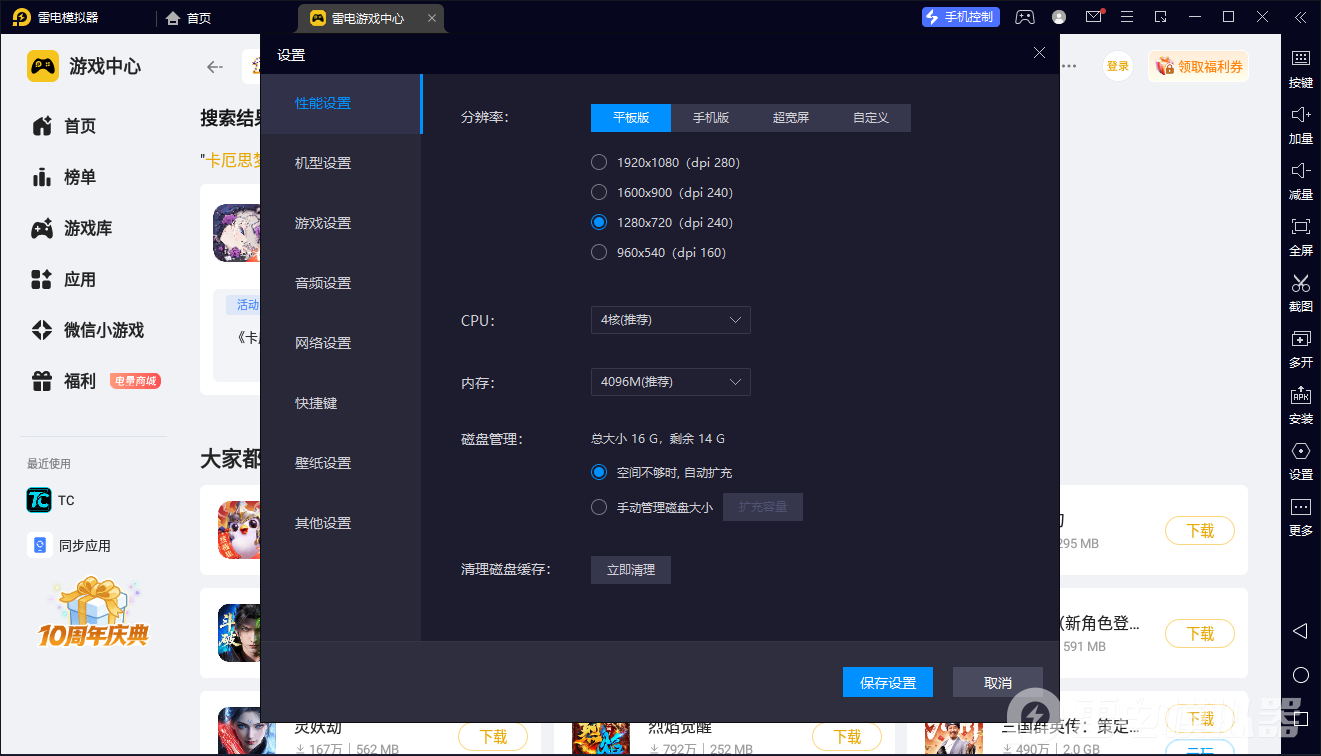Toggle 全屏 fullscreen mode
The image size is (1321, 756).
(x=1300, y=235)
